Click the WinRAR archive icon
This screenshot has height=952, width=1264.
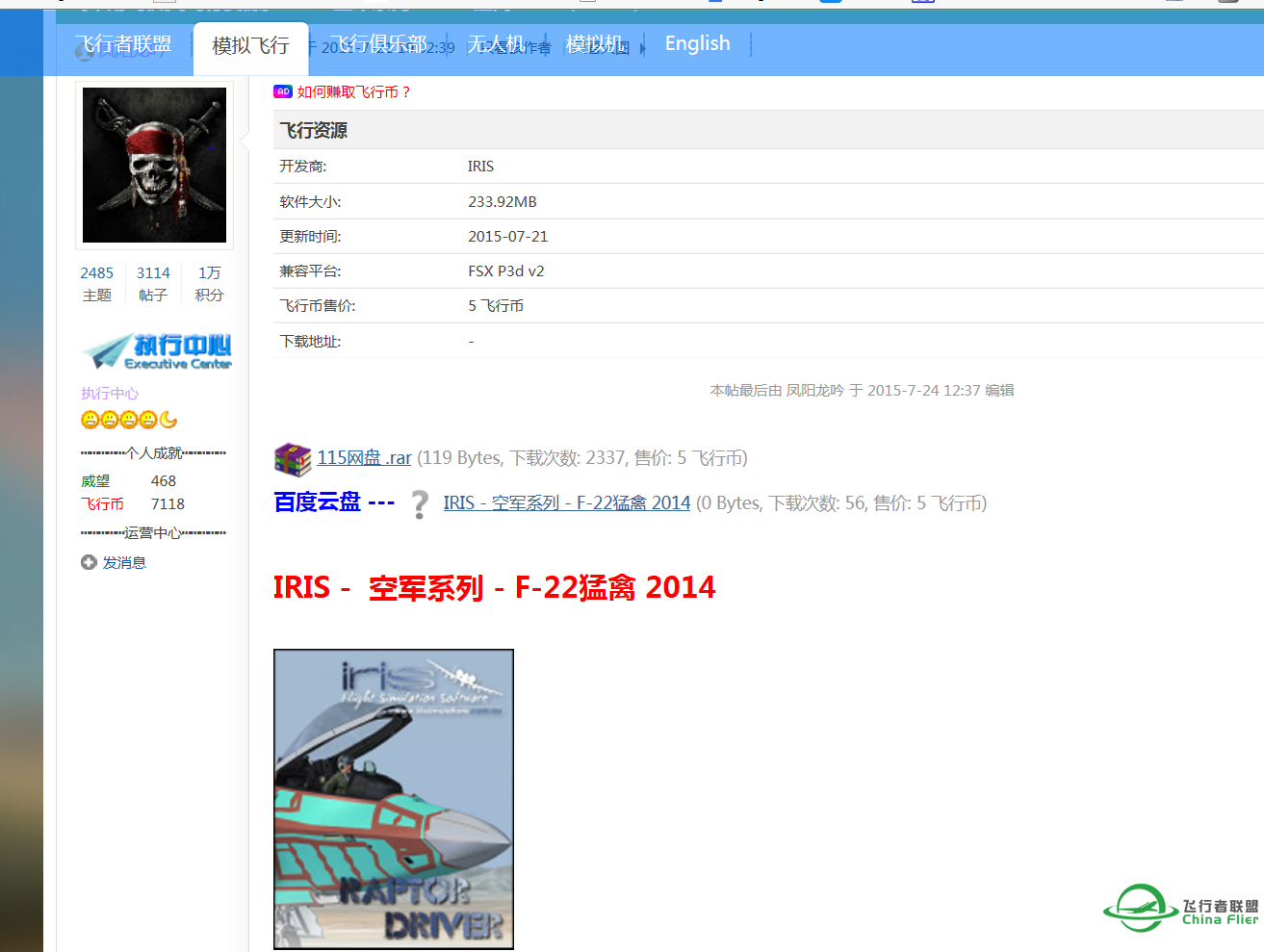[x=293, y=459]
